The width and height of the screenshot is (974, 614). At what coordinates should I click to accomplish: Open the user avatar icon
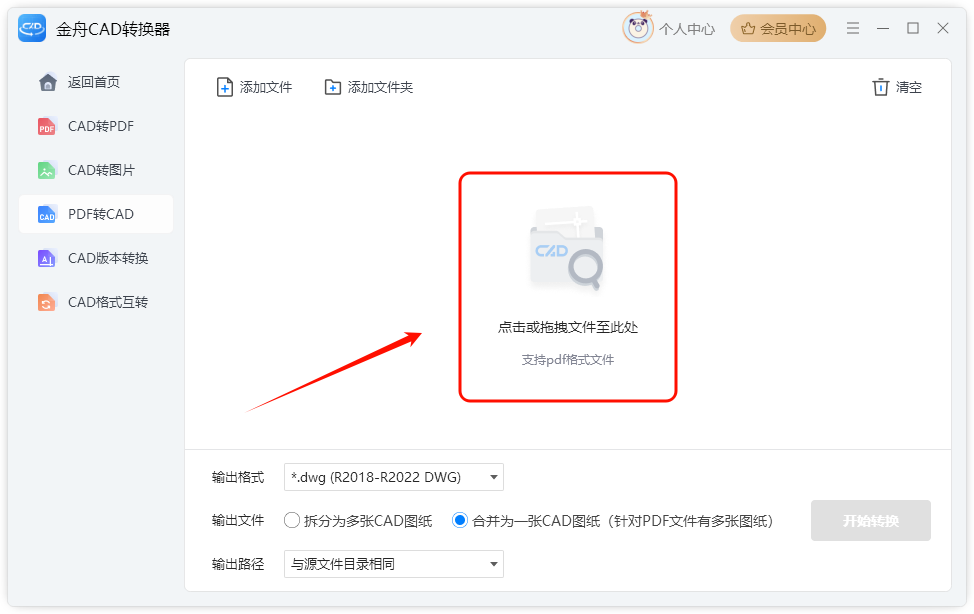pyautogui.click(x=638, y=28)
